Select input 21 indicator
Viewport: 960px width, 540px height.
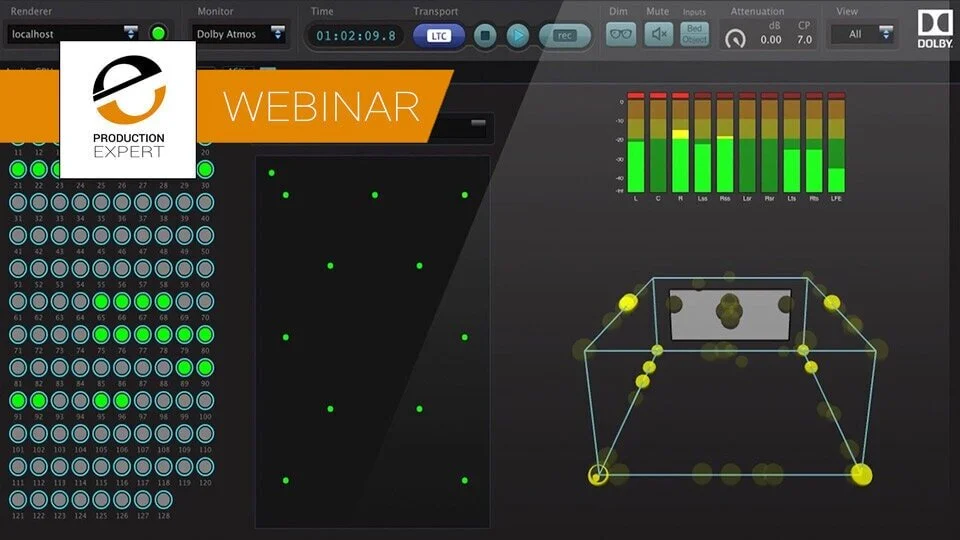[18, 169]
